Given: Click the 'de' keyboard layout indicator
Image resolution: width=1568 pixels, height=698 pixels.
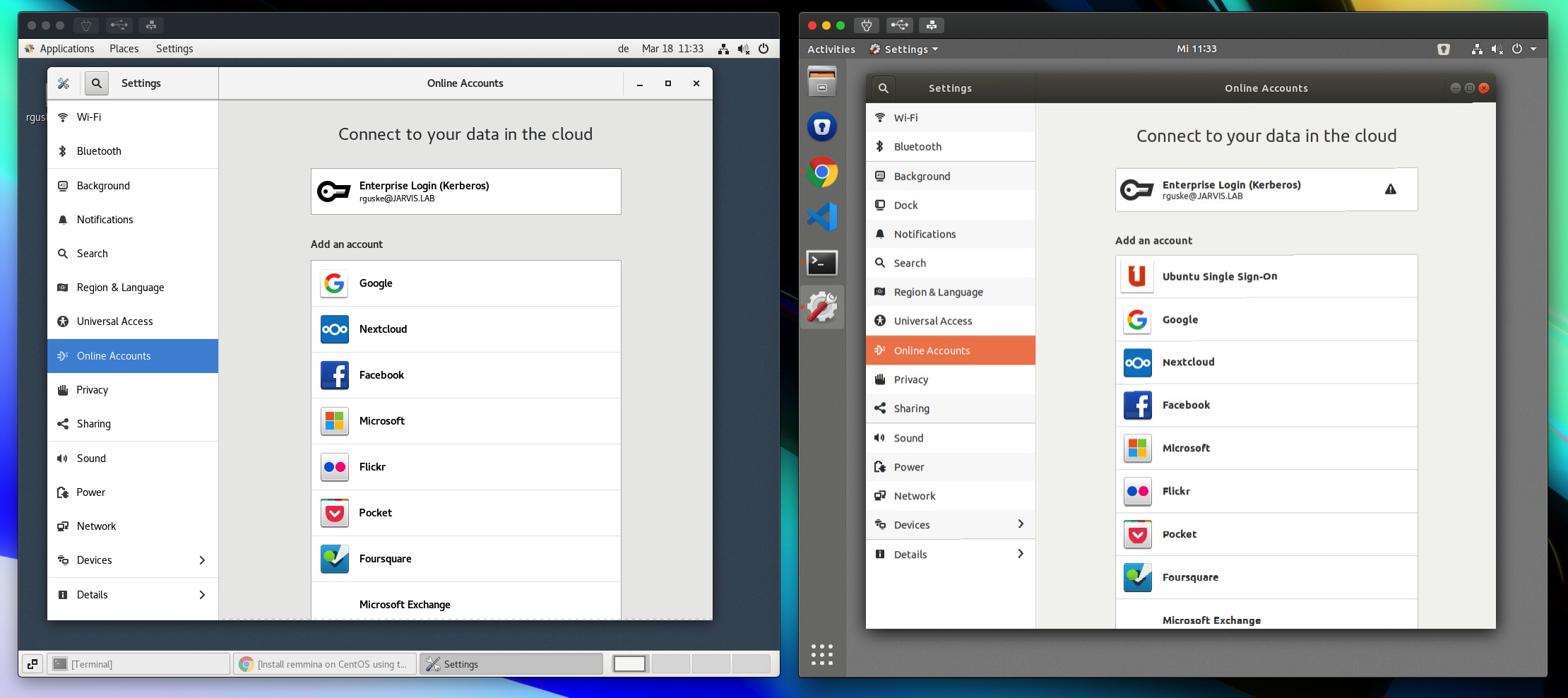Looking at the screenshot, I should point(624,49).
